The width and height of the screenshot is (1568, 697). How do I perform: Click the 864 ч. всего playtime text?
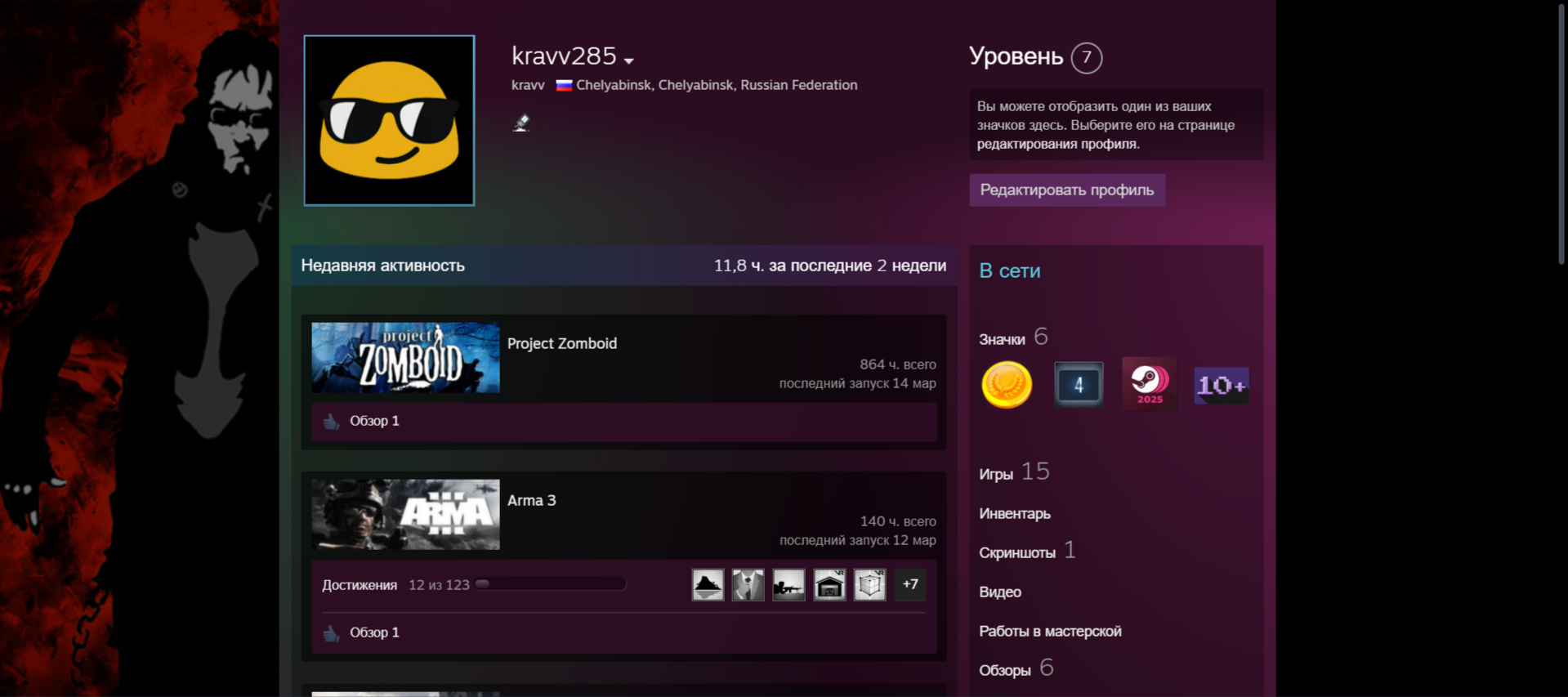(898, 364)
